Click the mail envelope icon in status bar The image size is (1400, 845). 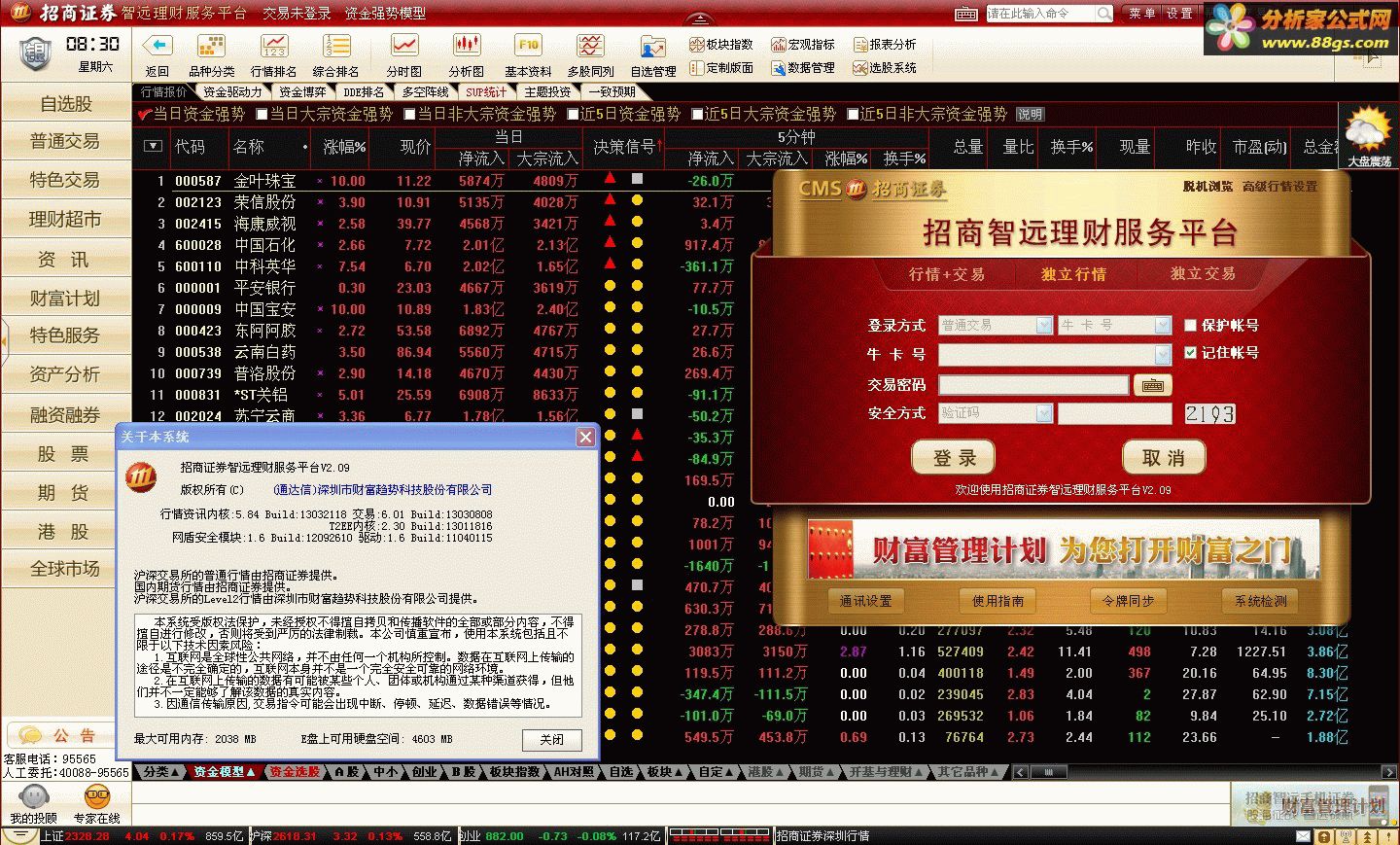coord(1304,835)
